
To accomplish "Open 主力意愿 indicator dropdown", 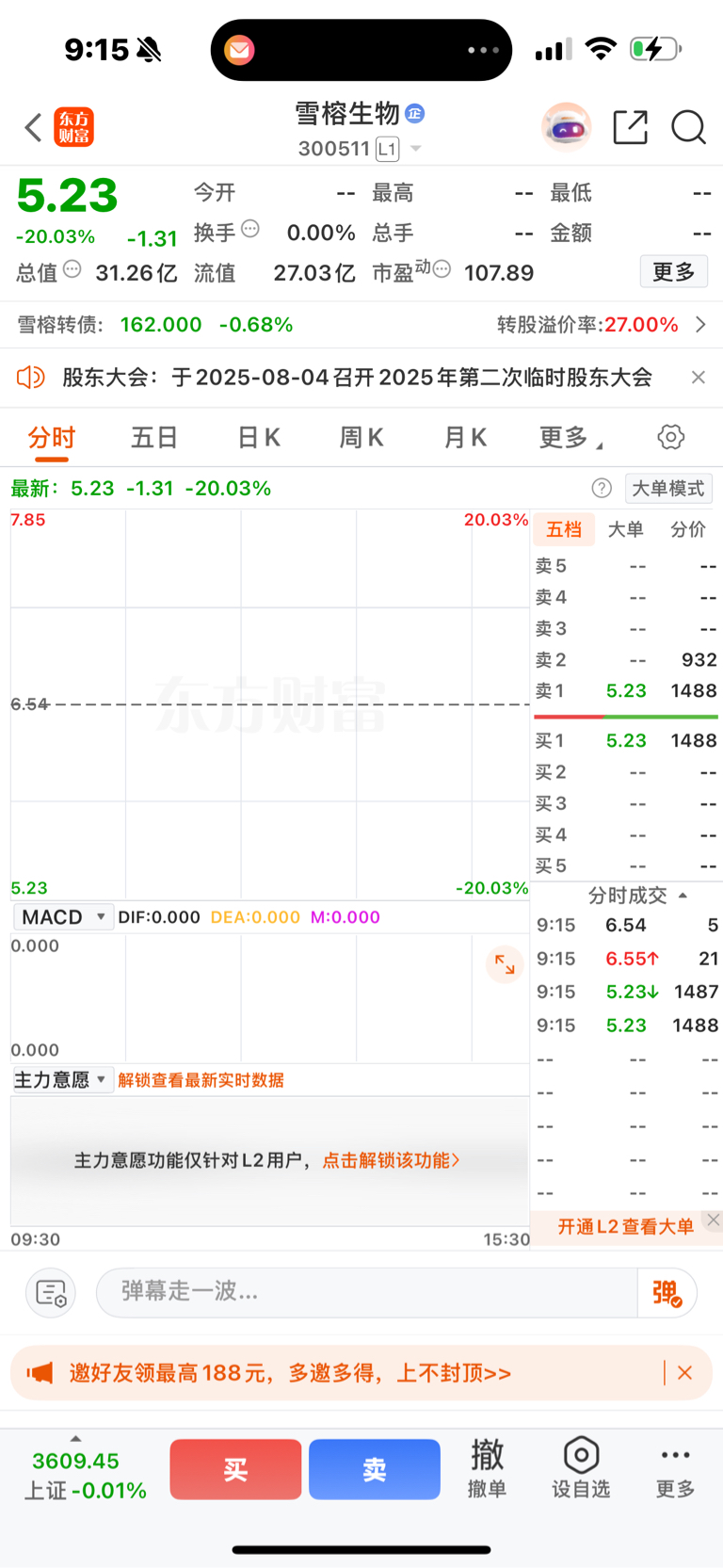I will tap(63, 1080).
